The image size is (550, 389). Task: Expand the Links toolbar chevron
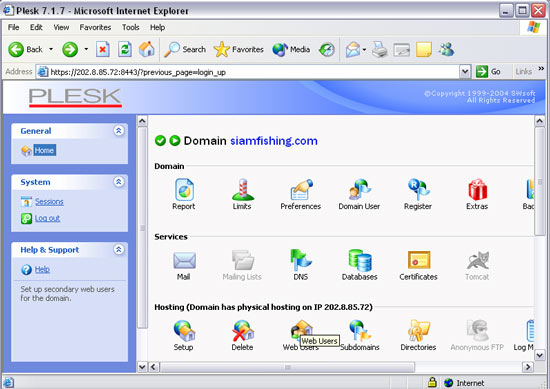coord(541,68)
